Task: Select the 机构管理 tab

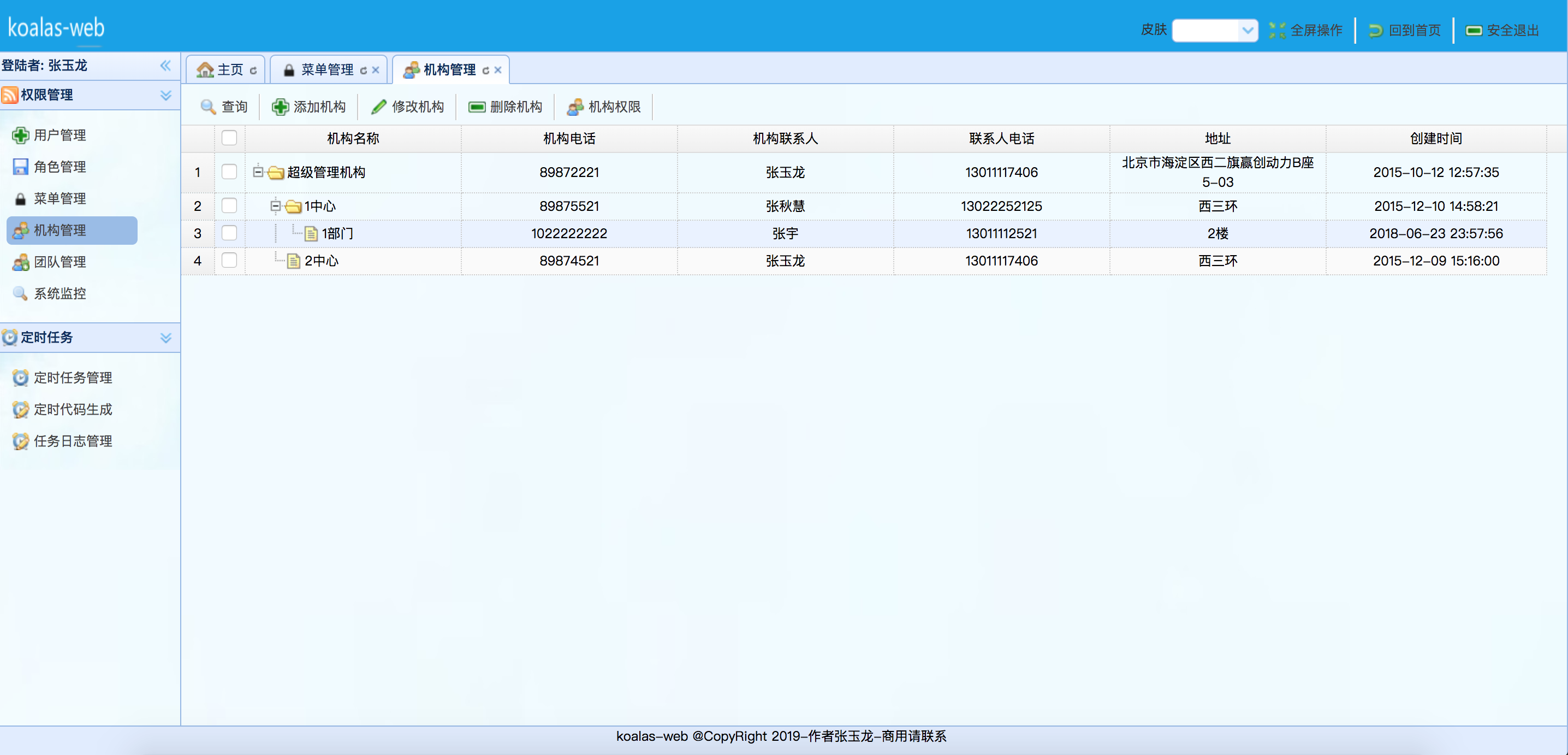Action: (x=451, y=70)
